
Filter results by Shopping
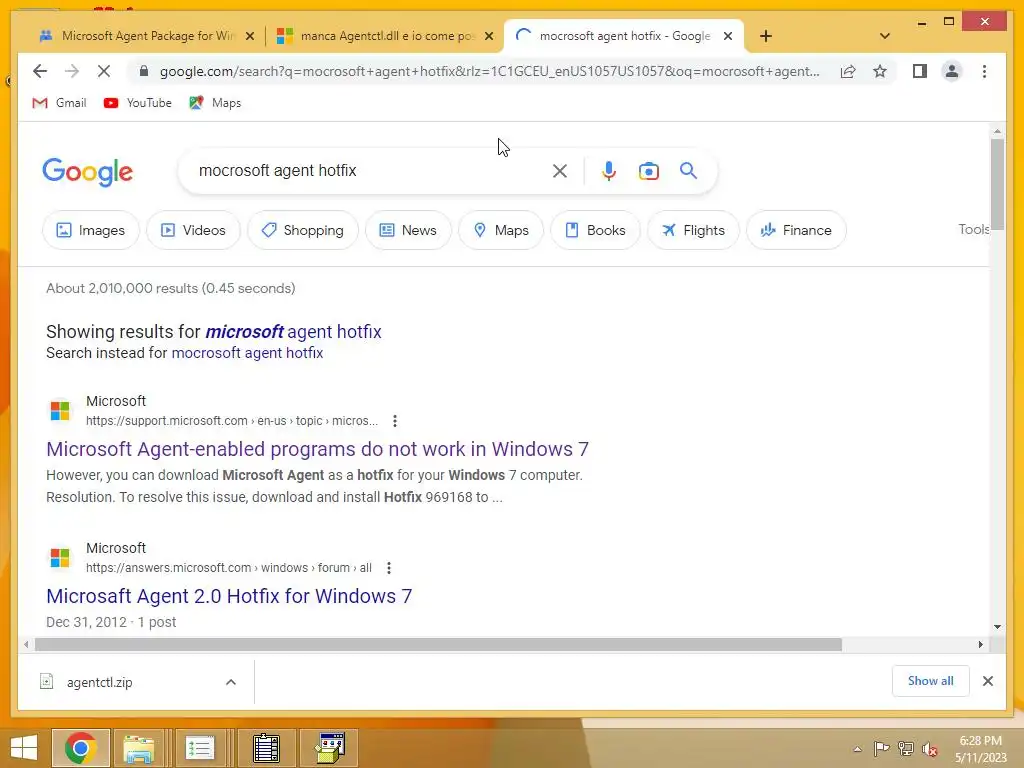(x=303, y=230)
